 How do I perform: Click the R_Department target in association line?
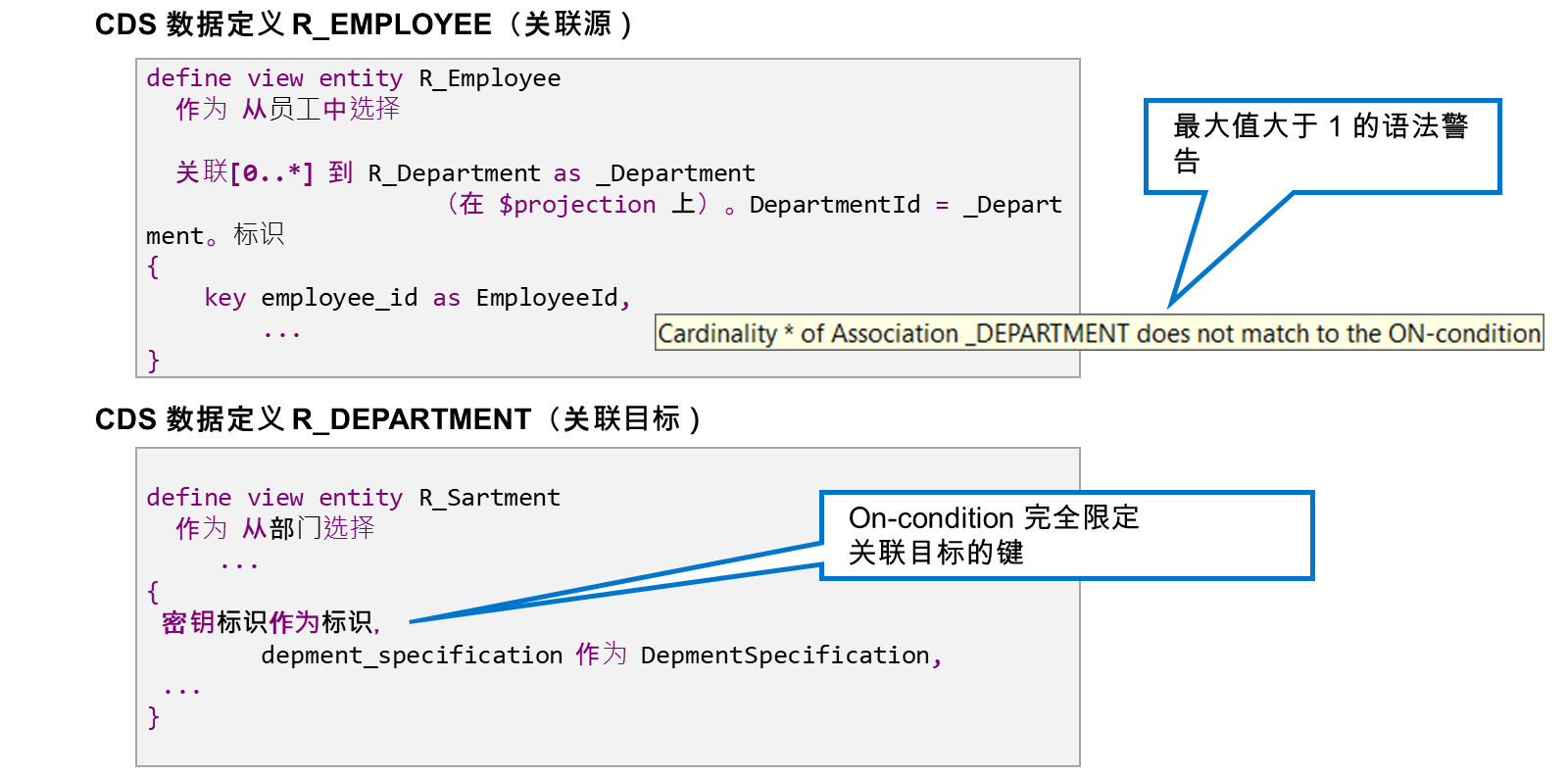pos(454,173)
